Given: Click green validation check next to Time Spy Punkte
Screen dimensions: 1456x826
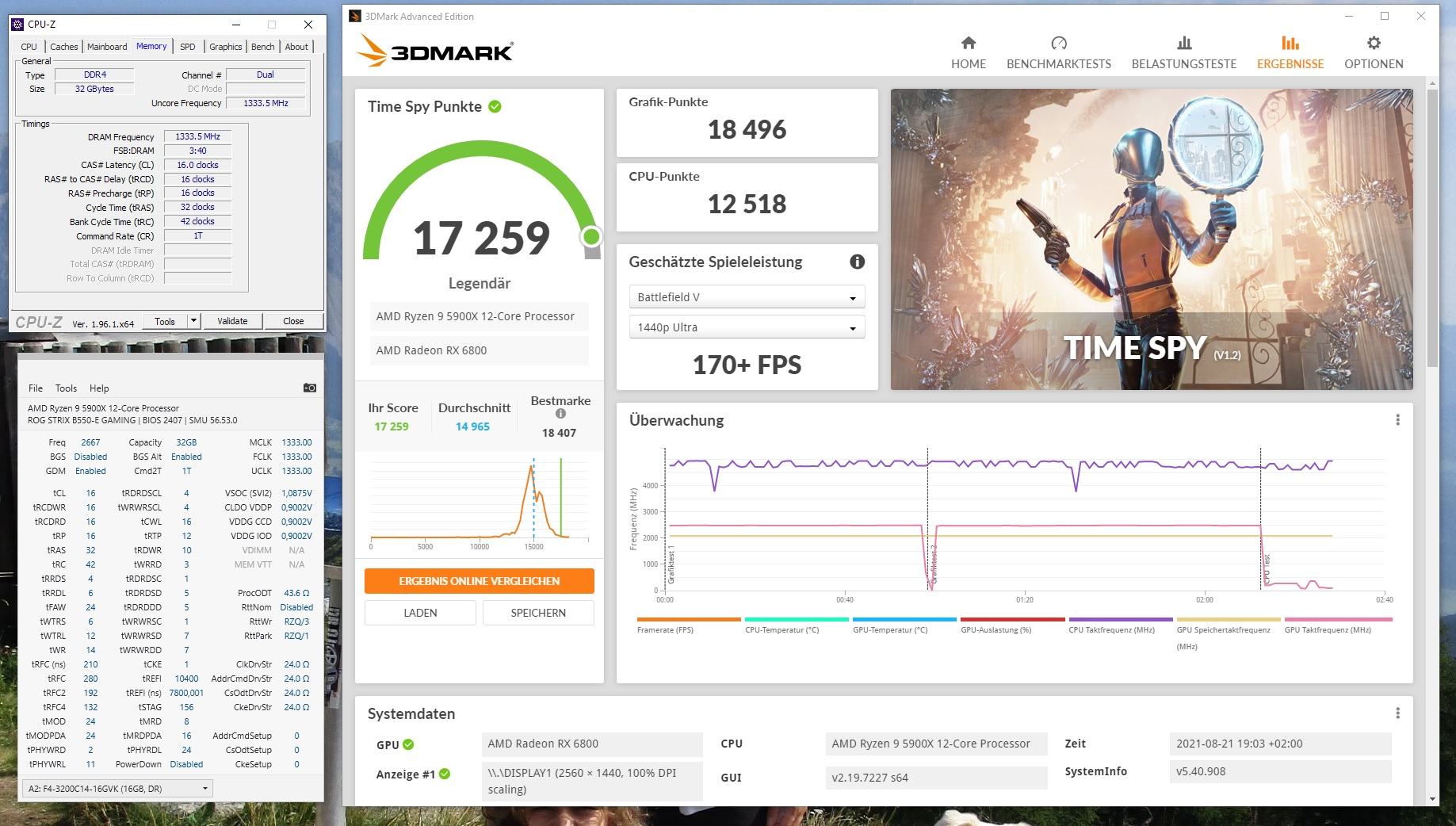Looking at the screenshot, I should pyautogui.click(x=495, y=106).
